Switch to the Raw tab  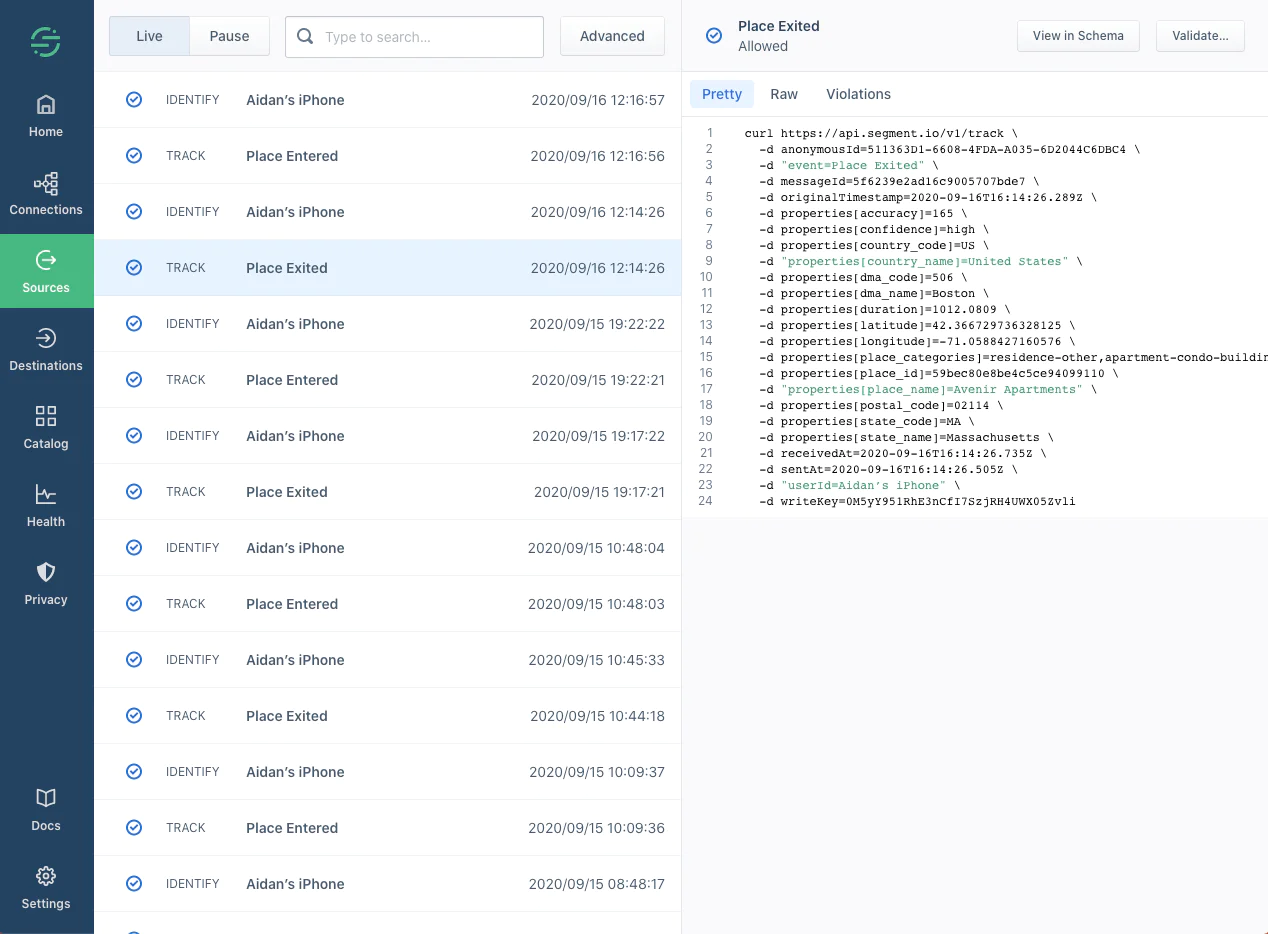(x=784, y=93)
